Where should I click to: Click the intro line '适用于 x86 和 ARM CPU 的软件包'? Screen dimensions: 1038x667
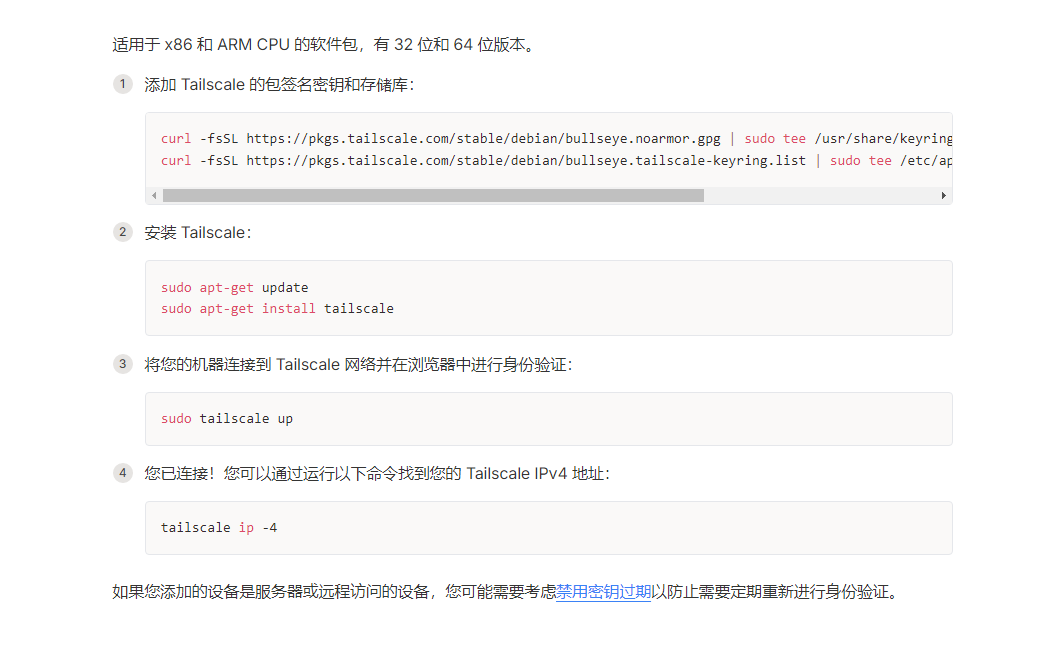pyautogui.click(x=324, y=44)
